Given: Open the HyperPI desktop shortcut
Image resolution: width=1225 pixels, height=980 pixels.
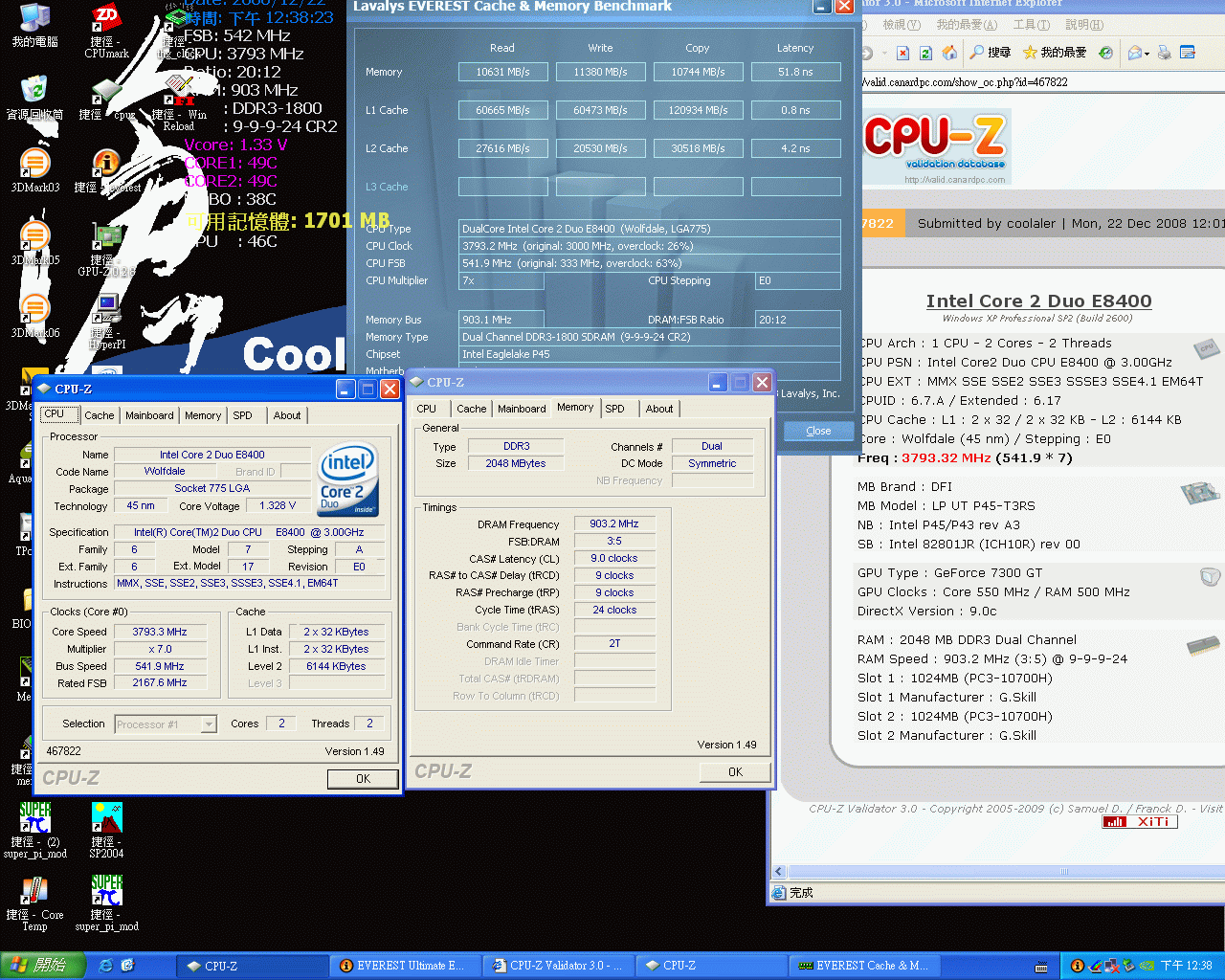Looking at the screenshot, I should 106,322.
